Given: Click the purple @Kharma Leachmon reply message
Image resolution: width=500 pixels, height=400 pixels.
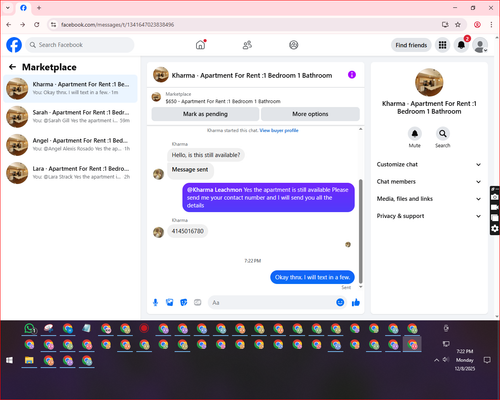Looking at the screenshot, I should (268, 197).
